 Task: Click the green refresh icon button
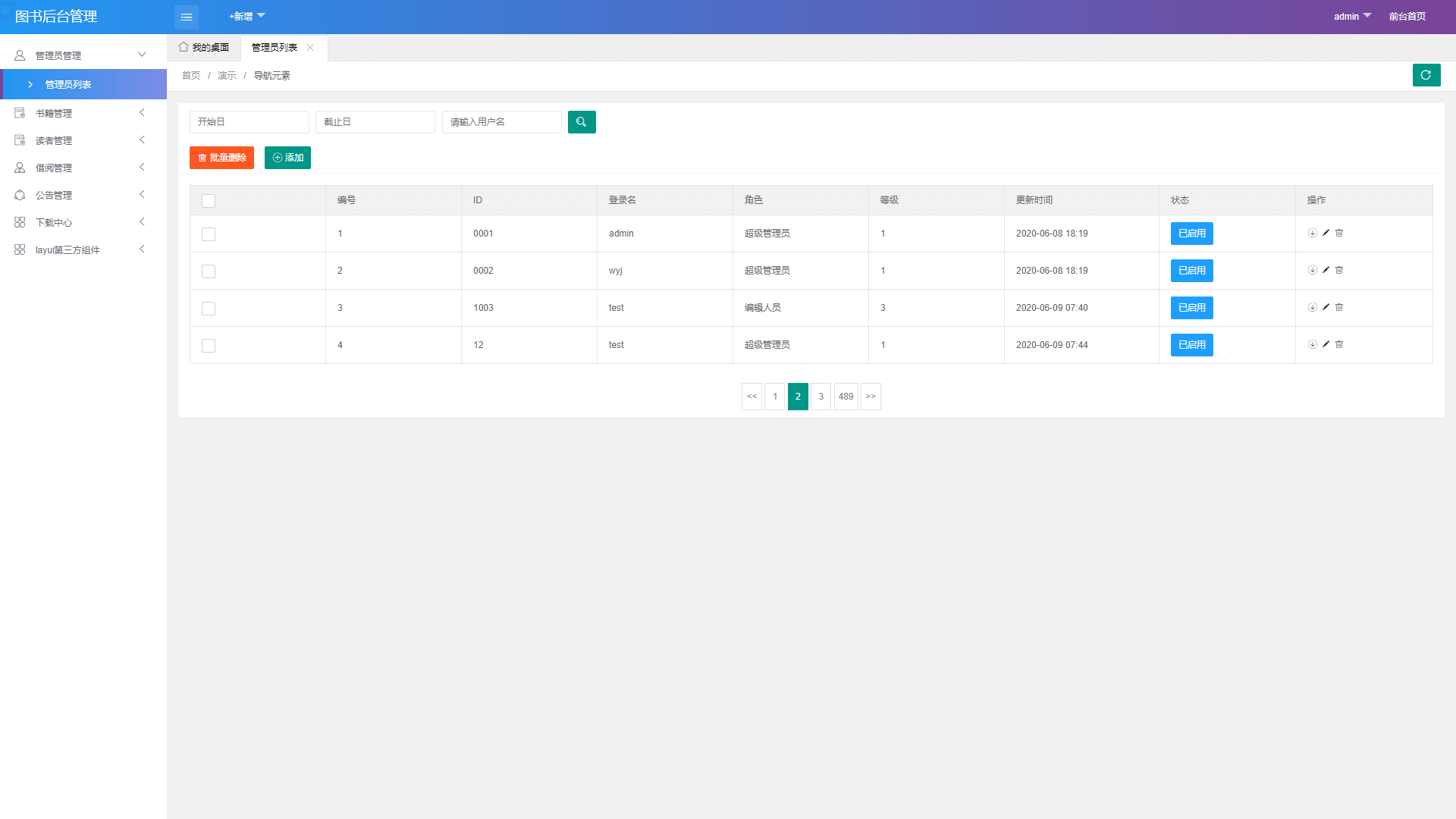click(x=1426, y=75)
